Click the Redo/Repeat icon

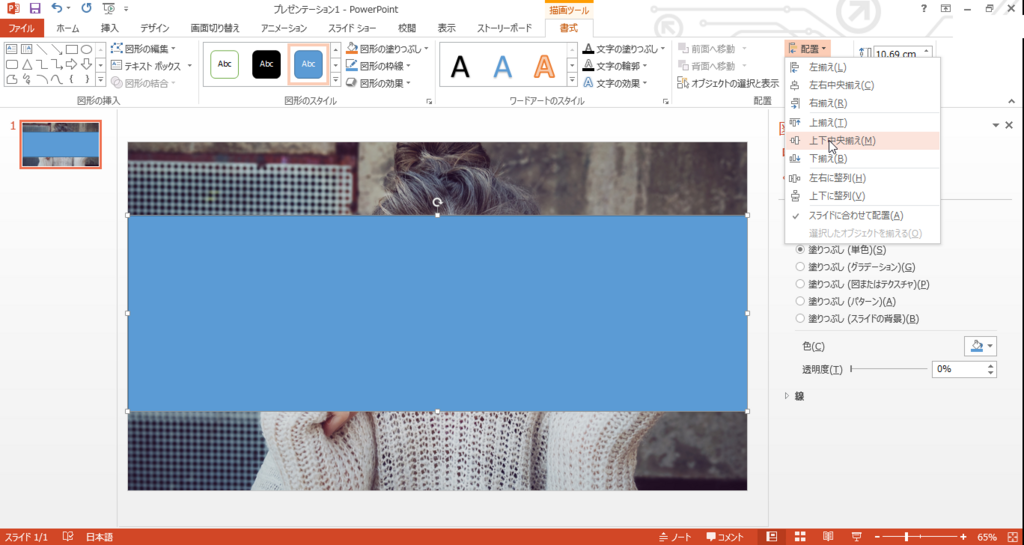click(x=86, y=8)
